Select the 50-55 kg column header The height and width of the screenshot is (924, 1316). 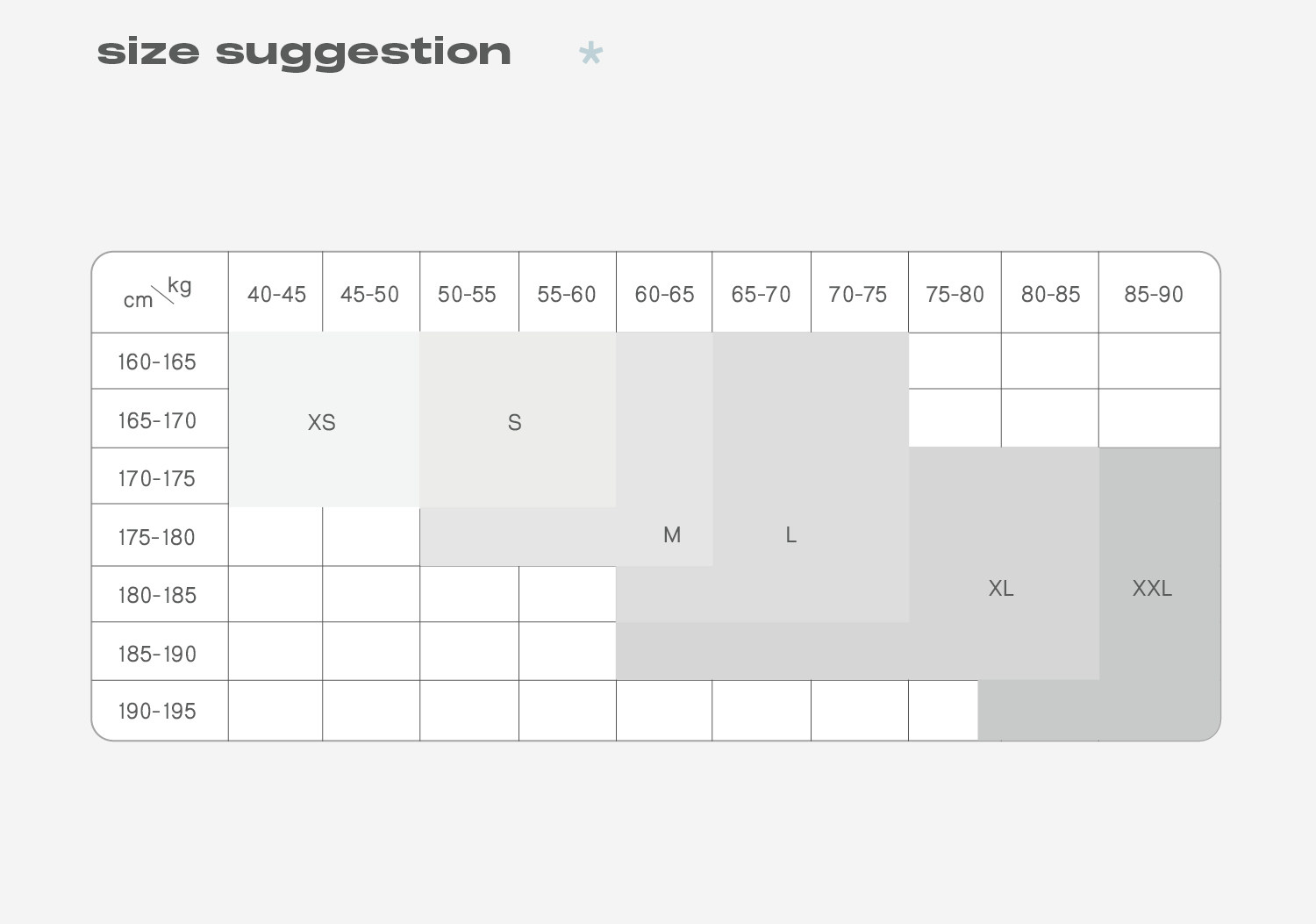tap(468, 294)
